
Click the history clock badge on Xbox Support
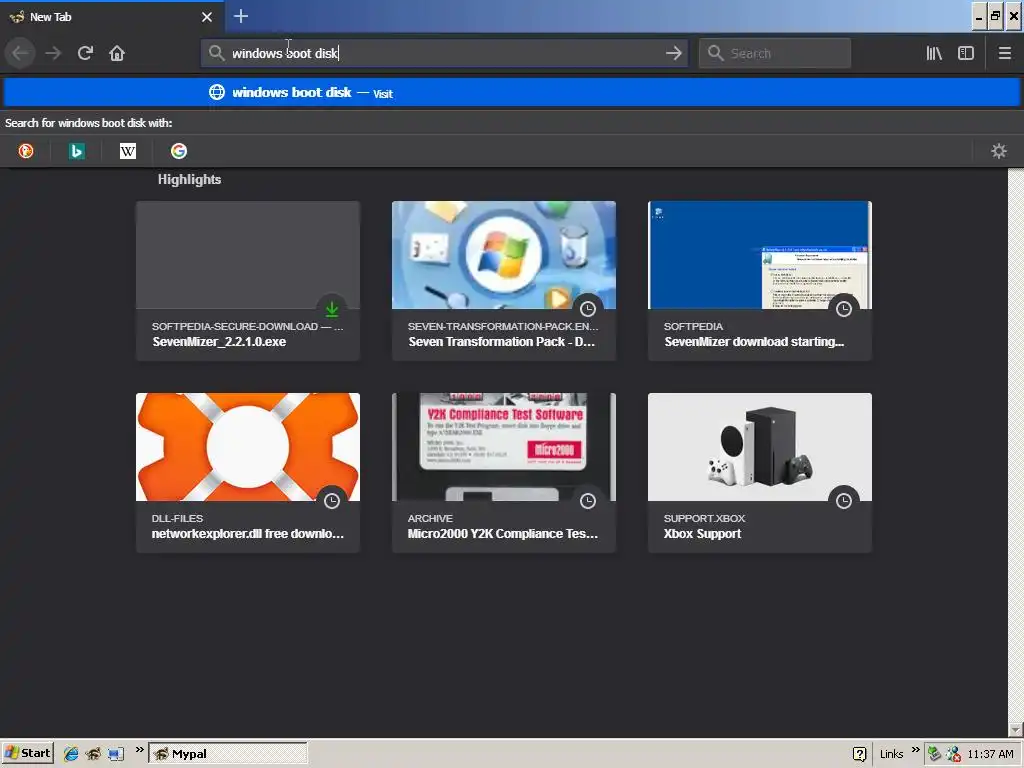(x=844, y=501)
